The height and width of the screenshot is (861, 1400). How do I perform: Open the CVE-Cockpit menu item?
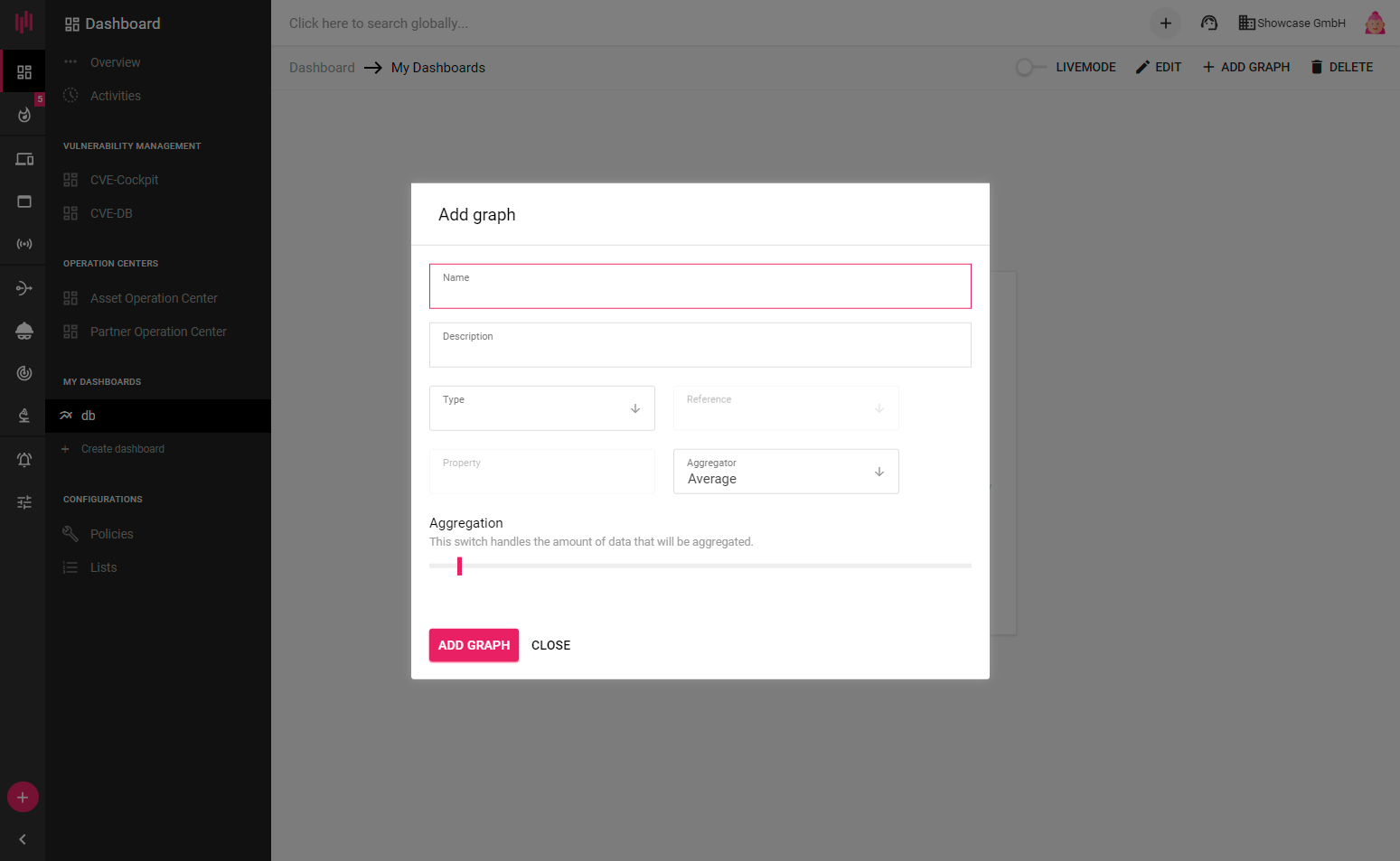(124, 180)
